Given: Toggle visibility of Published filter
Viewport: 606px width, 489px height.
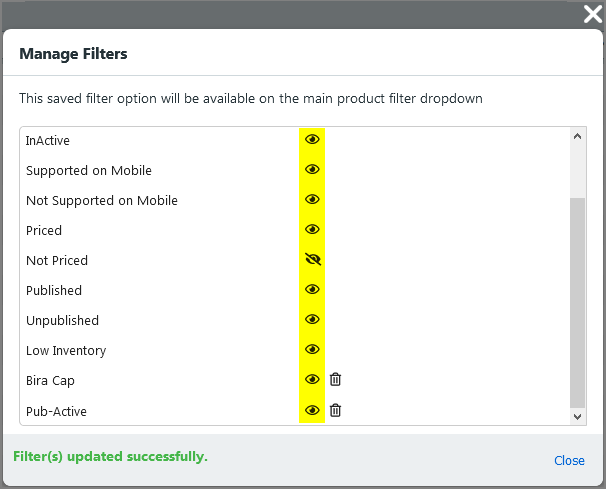Looking at the screenshot, I should pos(312,290).
